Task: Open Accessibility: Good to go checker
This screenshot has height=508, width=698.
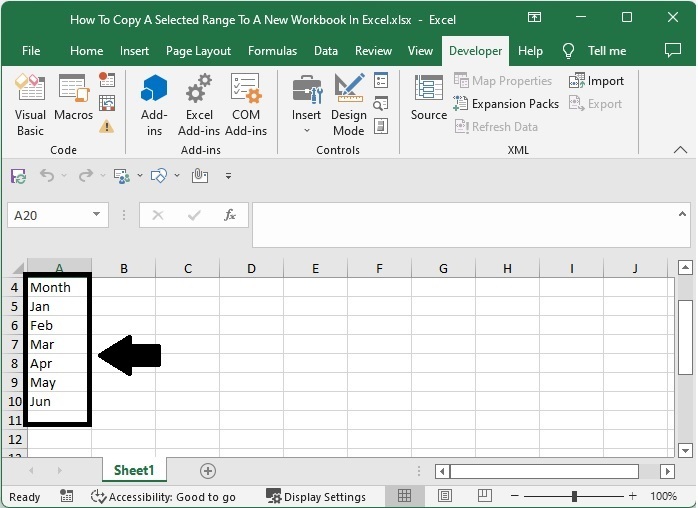Action: 163,496
